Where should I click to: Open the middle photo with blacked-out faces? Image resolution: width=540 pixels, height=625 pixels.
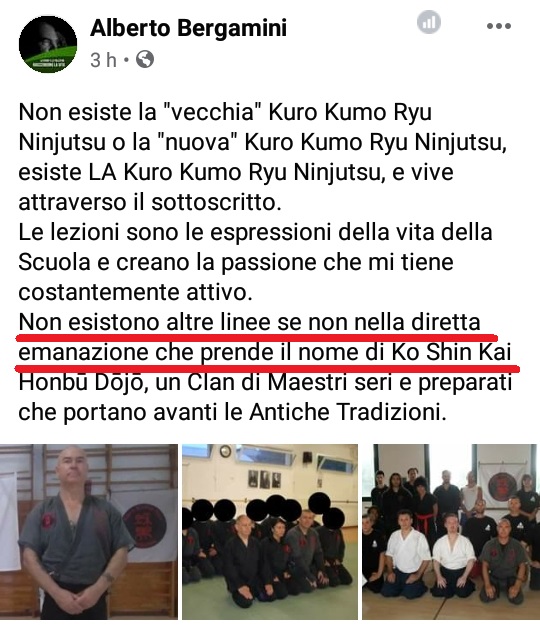270,532
